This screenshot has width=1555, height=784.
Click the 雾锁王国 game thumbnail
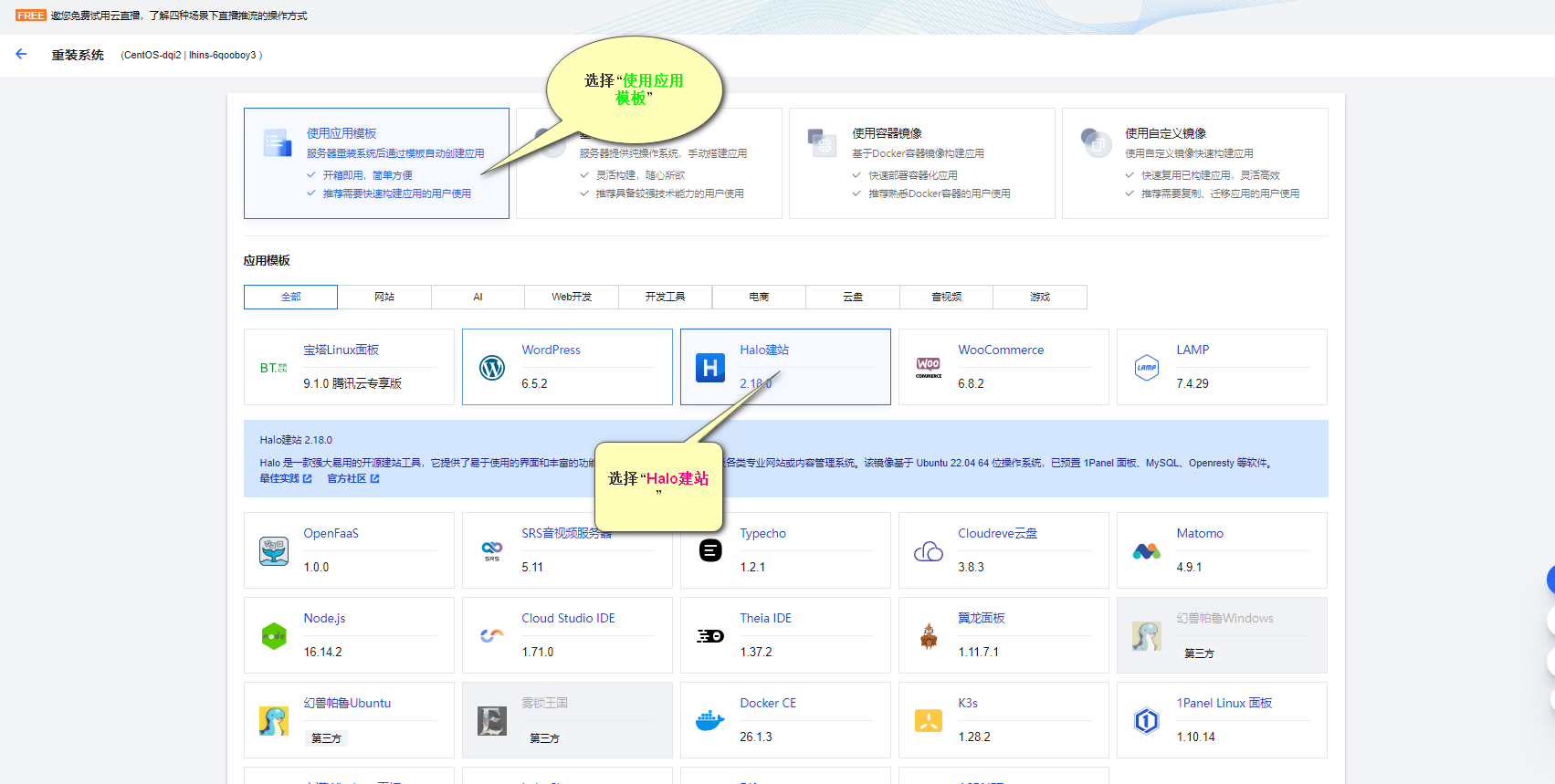[492, 721]
